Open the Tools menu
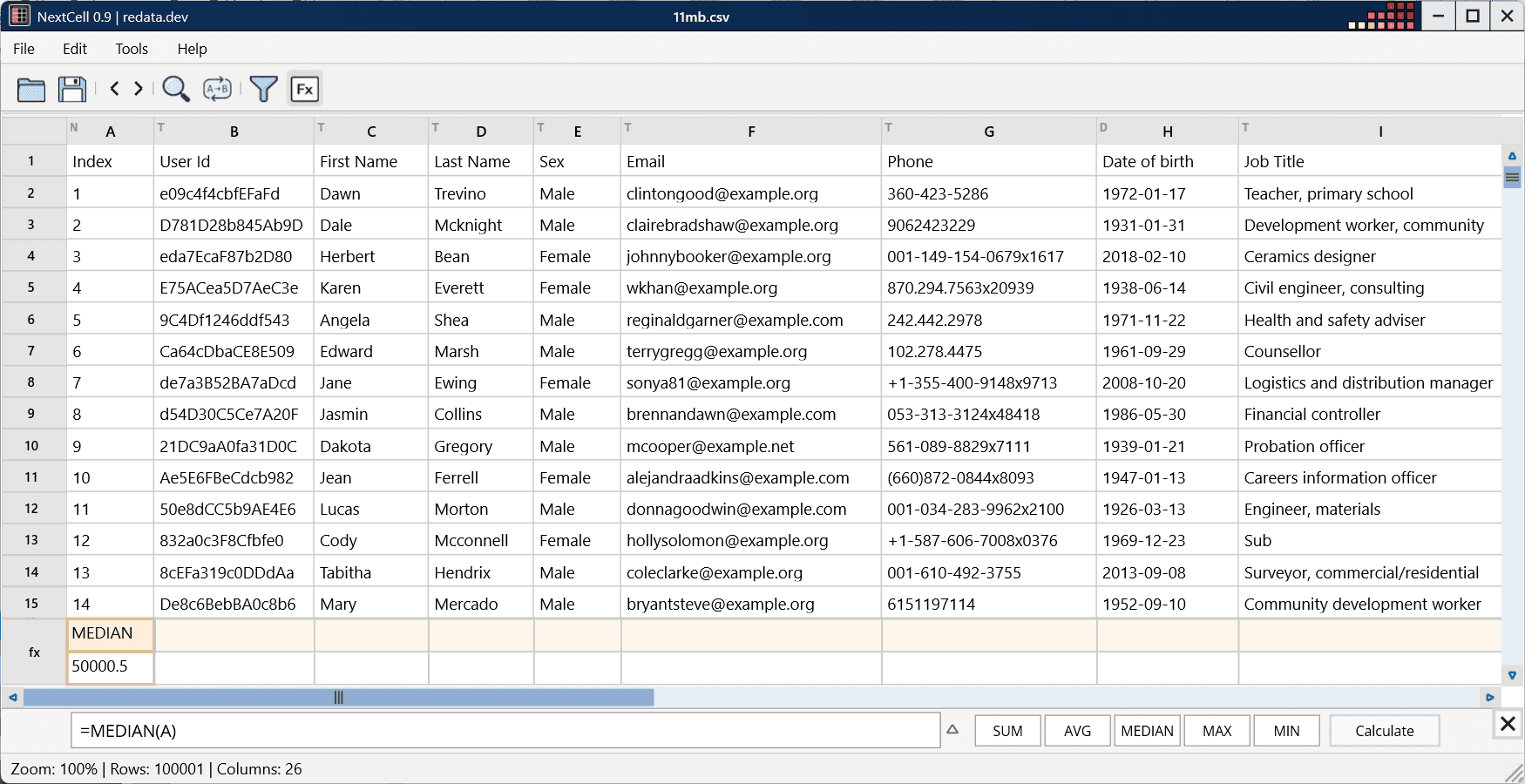The width and height of the screenshot is (1525, 784). (x=131, y=49)
